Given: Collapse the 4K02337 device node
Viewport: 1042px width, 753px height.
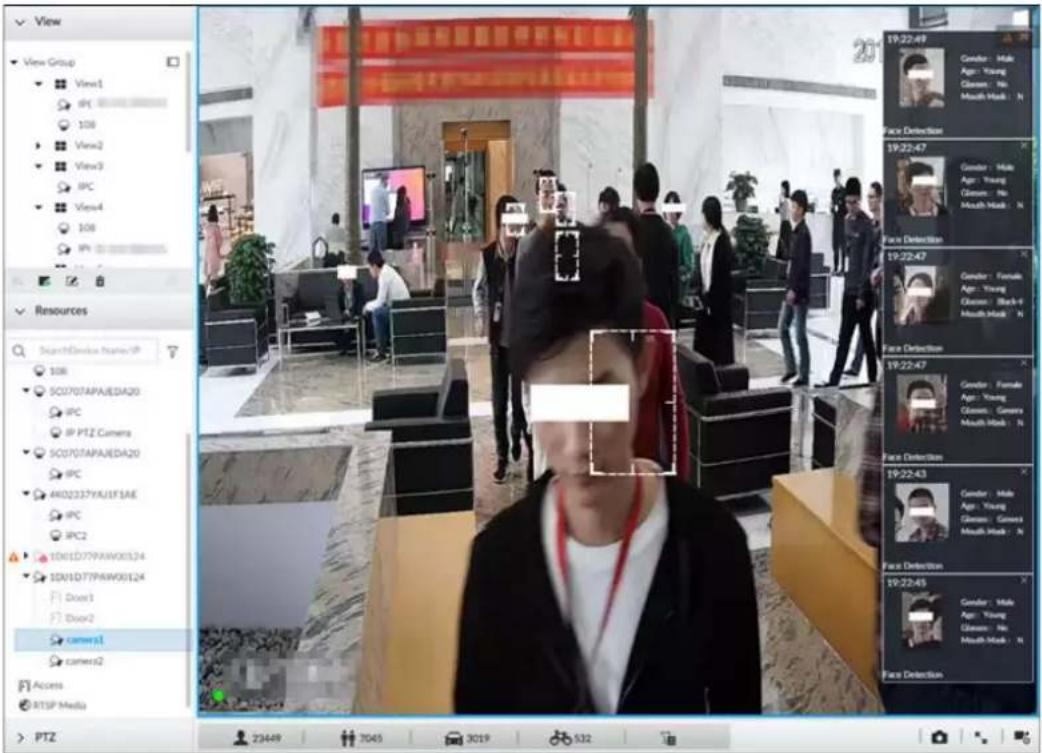Looking at the screenshot, I should (26, 494).
